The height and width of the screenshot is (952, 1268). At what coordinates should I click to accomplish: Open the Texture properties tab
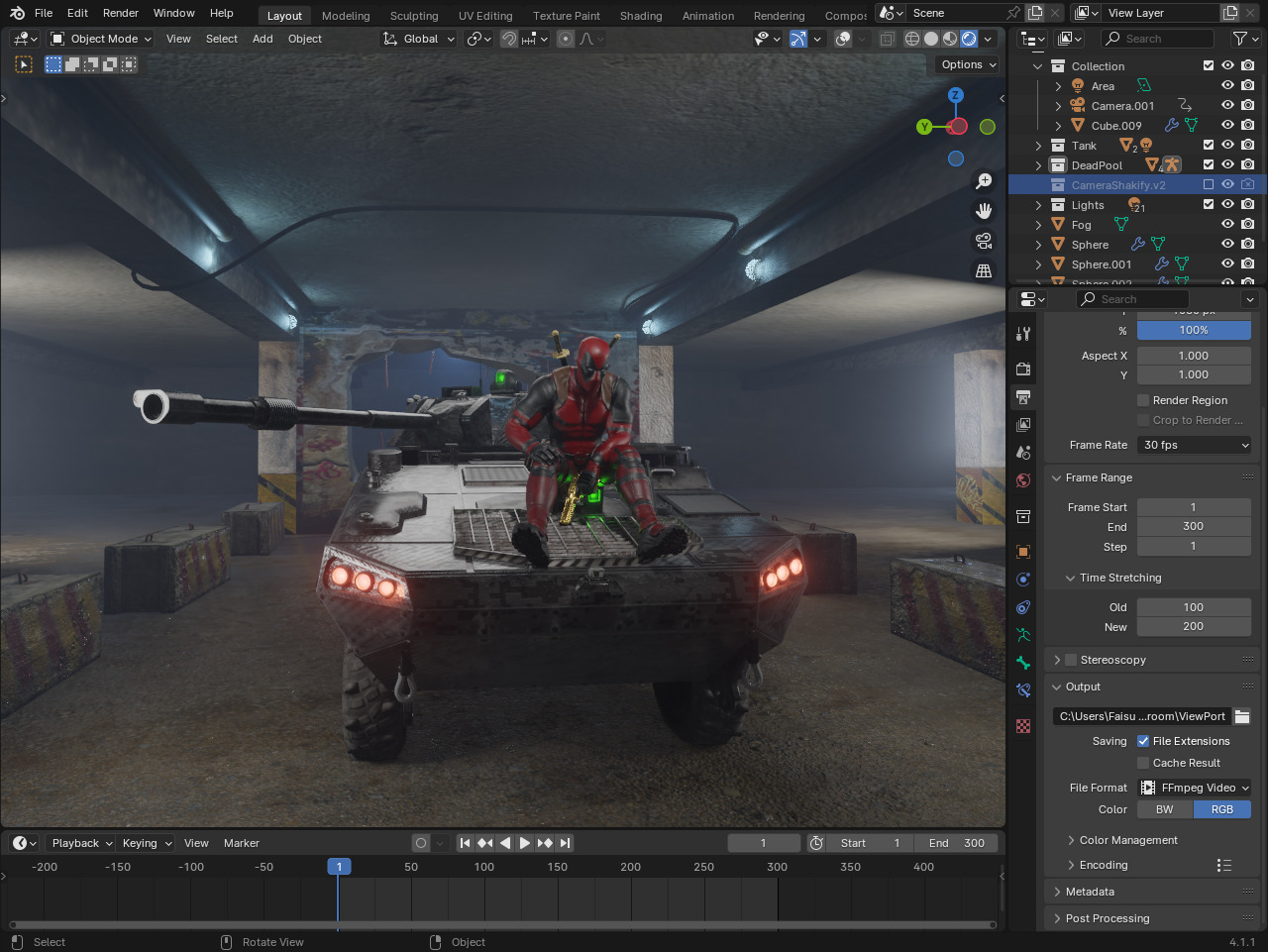tap(1023, 726)
